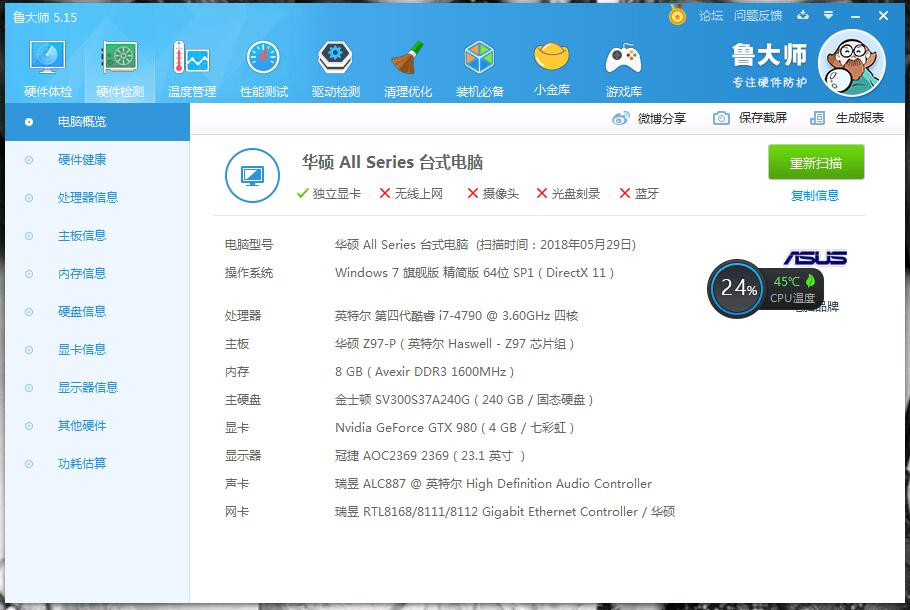Viewport: 910px width, 610px height.
Task: Minimize the 鲁大师 window
Action: pos(855,16)
